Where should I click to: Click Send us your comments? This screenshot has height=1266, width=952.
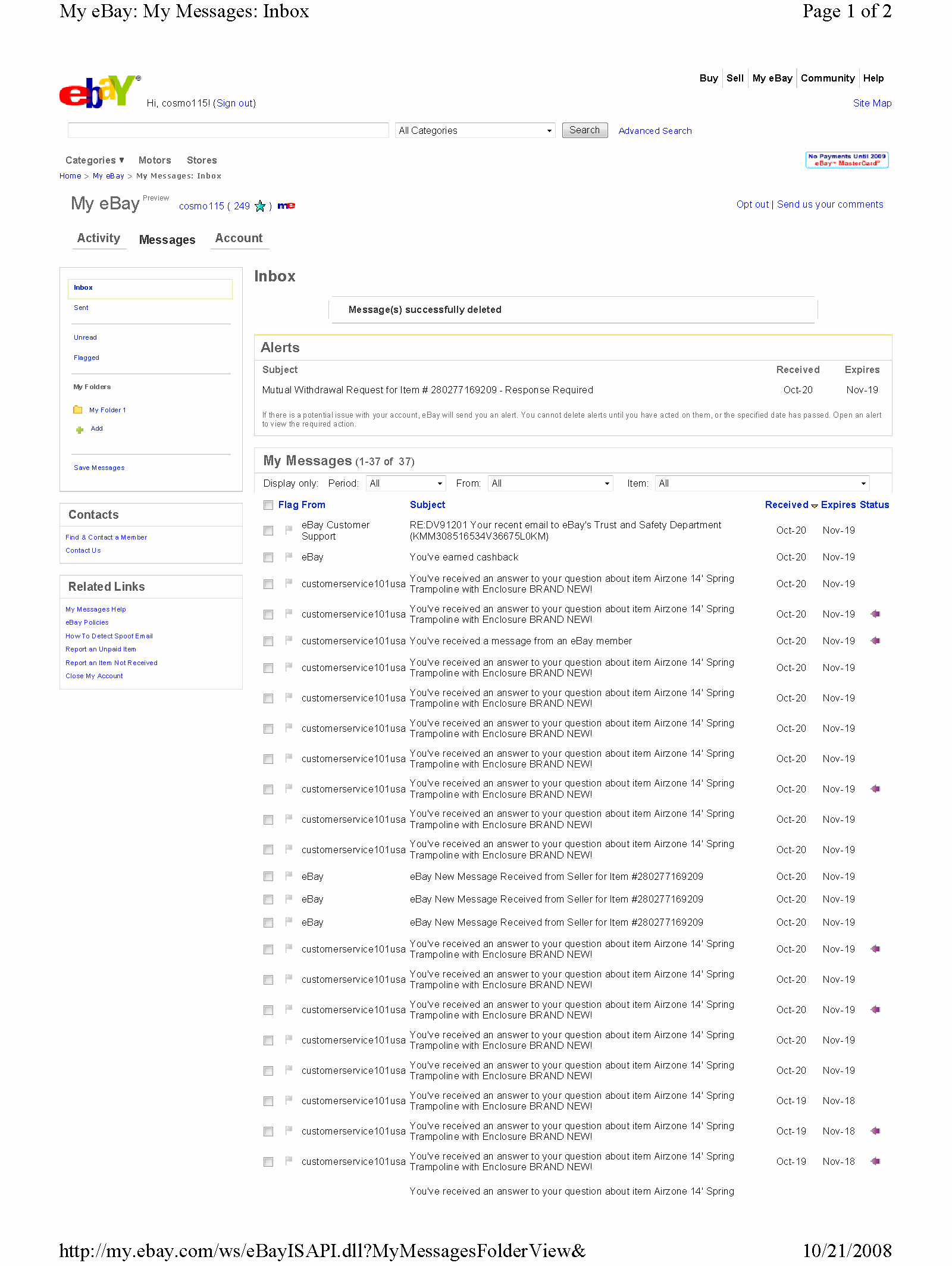pos(830,205)
